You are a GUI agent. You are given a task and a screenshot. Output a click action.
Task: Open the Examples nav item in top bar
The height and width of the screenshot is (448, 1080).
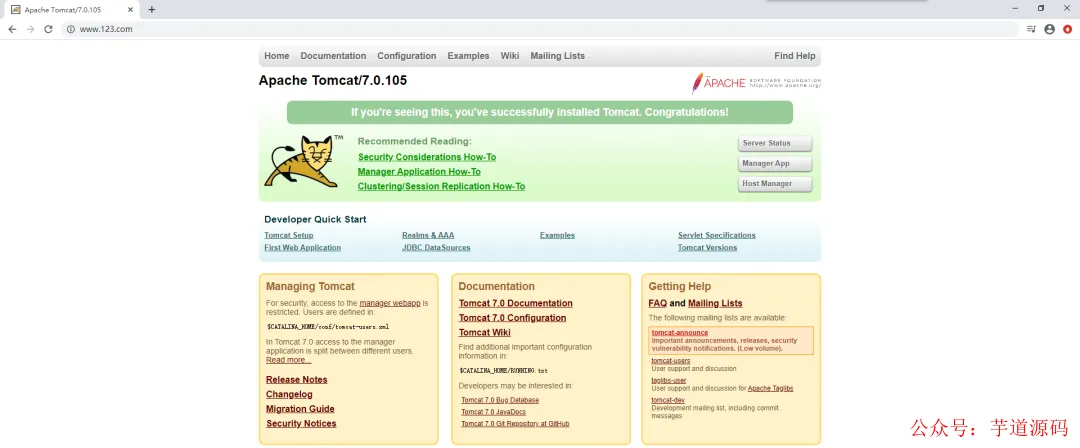click(x=468, y=56)
